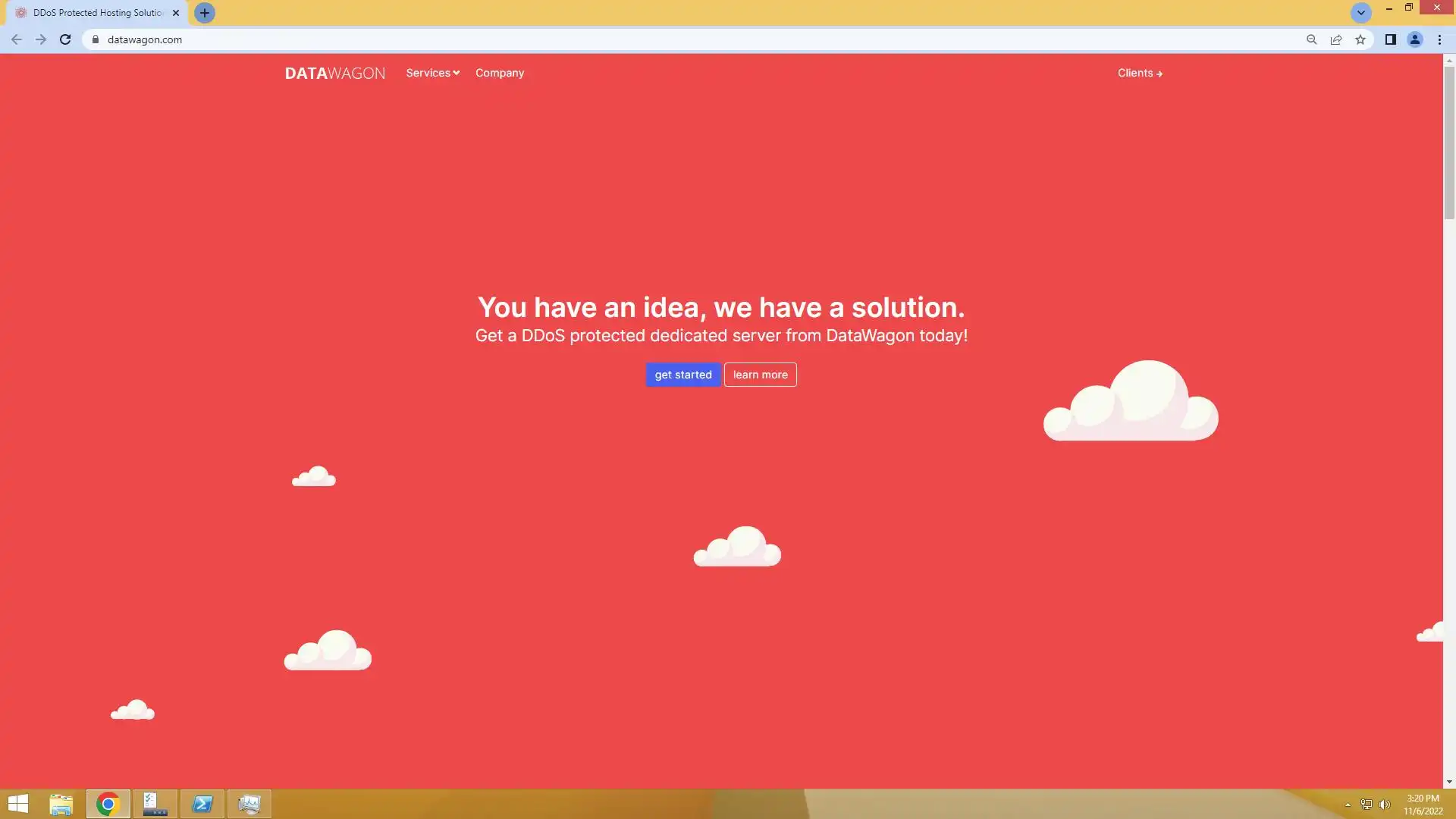Open PowerShell from the taskbar
1456x819 pixels.
[202, 804]
